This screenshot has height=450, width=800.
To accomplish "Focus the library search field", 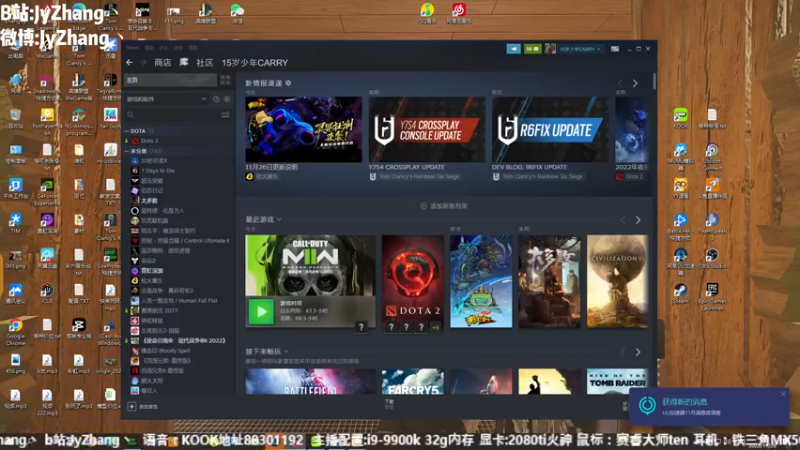I will [171, 115].
